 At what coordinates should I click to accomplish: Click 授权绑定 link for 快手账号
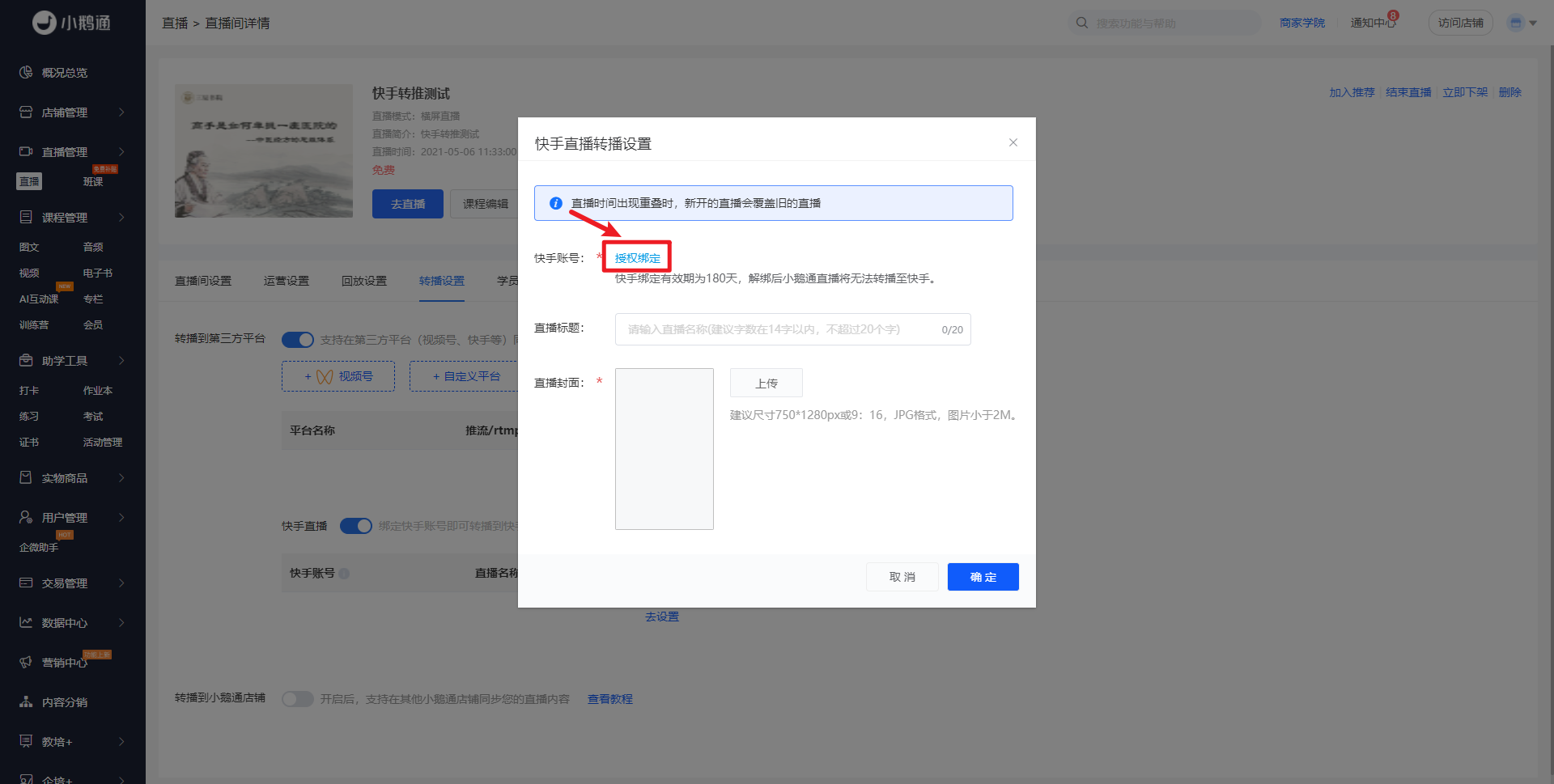[638, 258]
